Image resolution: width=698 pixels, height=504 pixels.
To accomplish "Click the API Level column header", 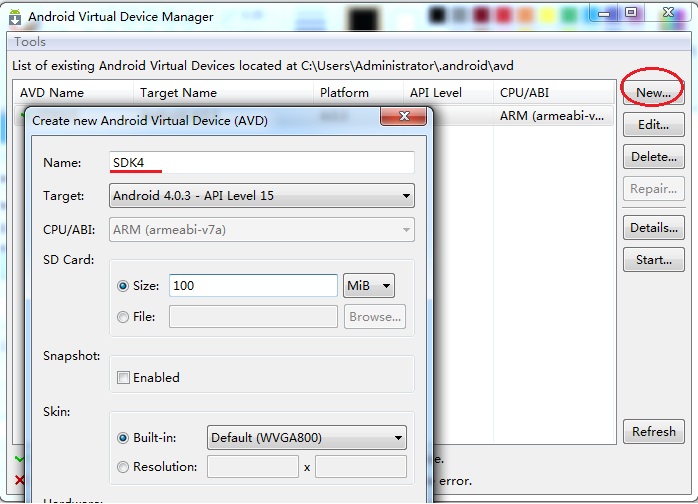I will (x=448, y=93).
